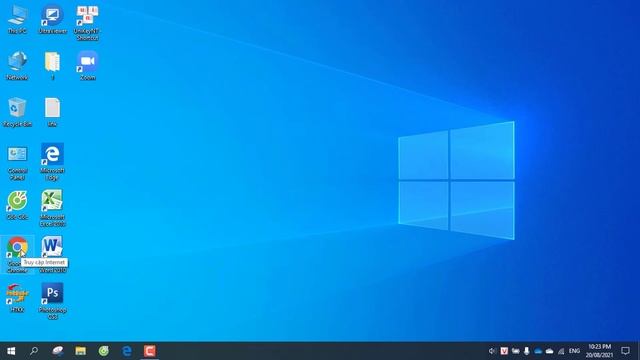
Task: Open the clock showing 10:23 PM
Action: click(x=599, y=351)
